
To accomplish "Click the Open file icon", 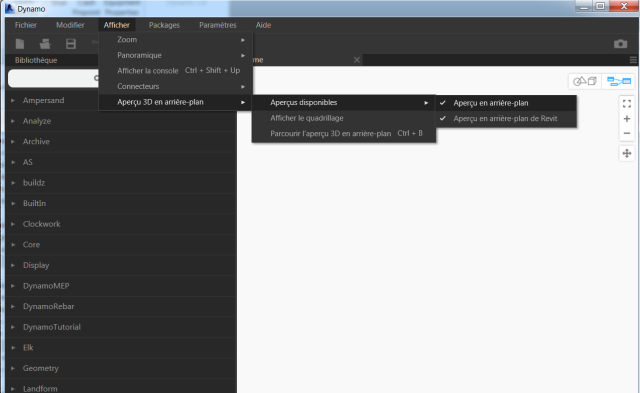I will click(x=45, y=44).
